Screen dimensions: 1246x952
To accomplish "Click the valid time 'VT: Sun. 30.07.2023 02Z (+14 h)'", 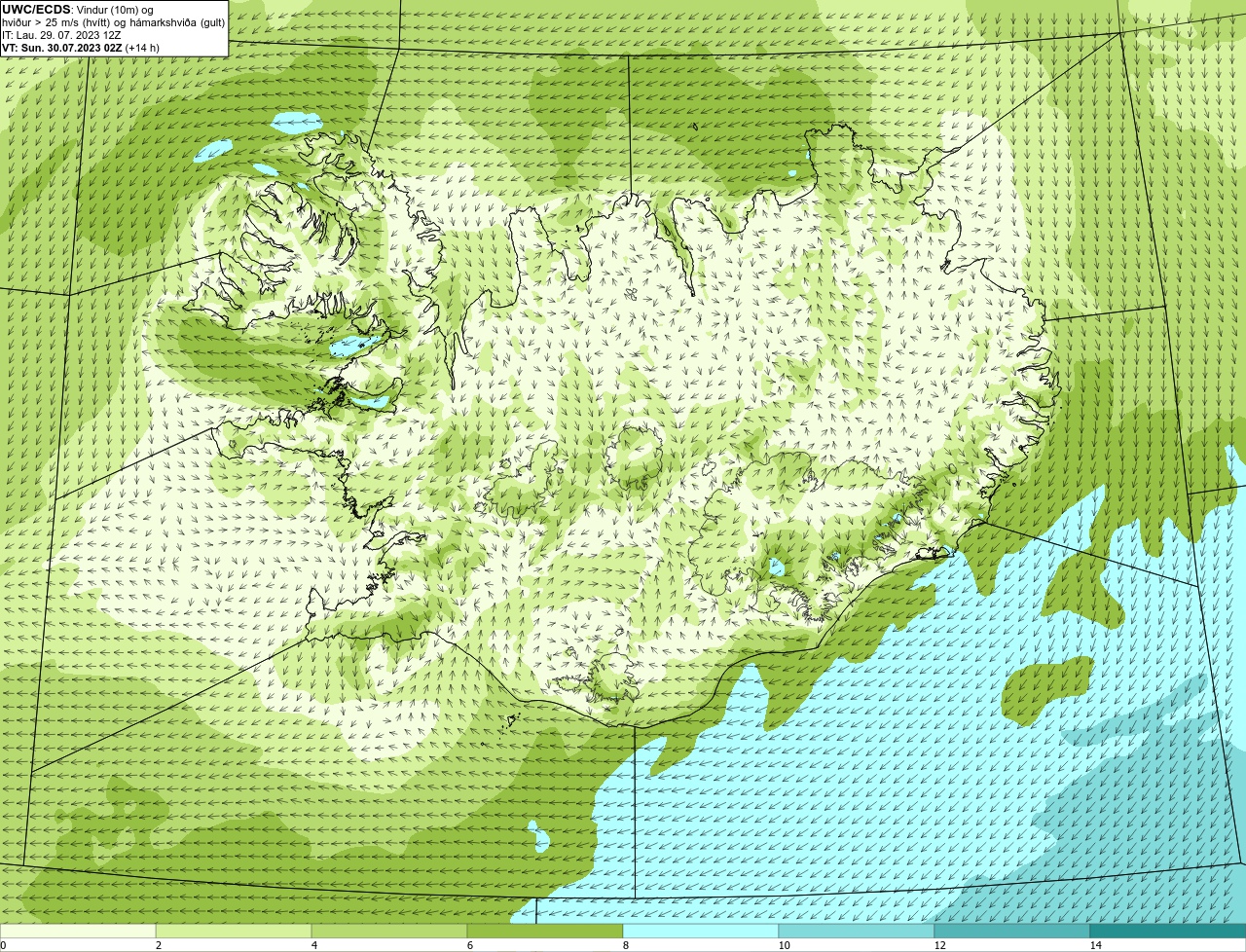I will (x=81, y=48).
